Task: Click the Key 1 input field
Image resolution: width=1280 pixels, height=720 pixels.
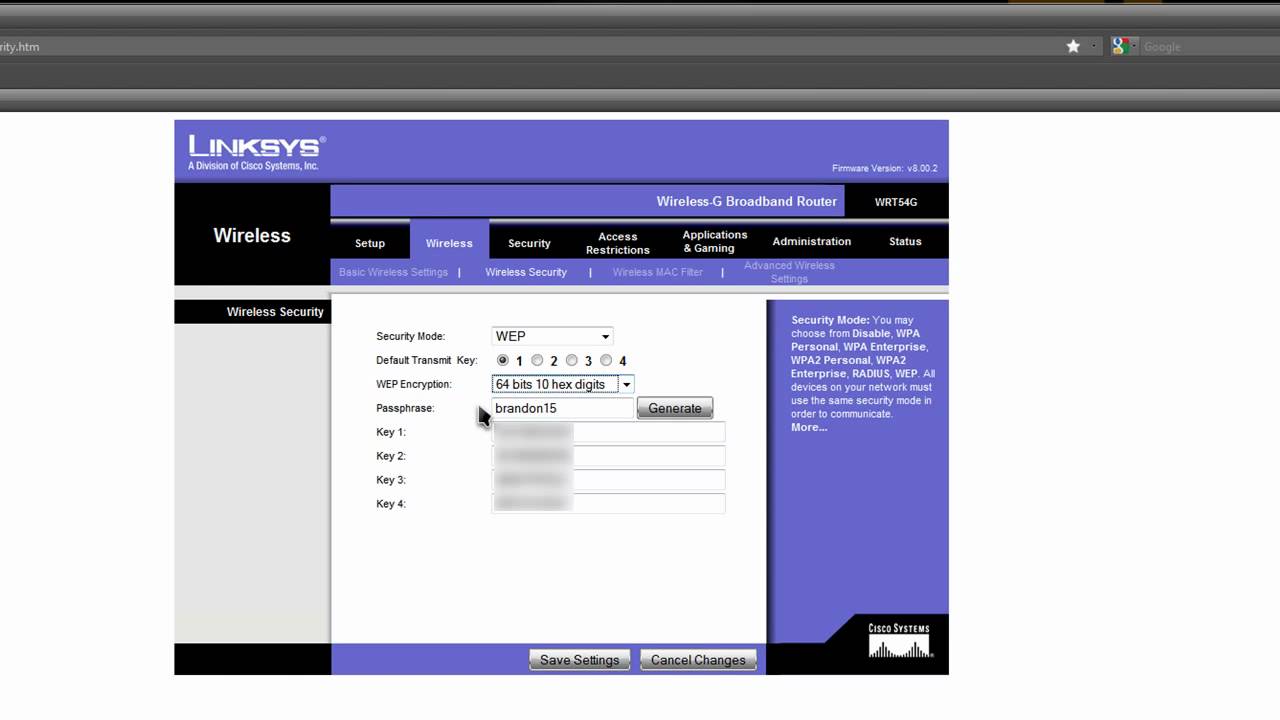Action: click(608, 432)
